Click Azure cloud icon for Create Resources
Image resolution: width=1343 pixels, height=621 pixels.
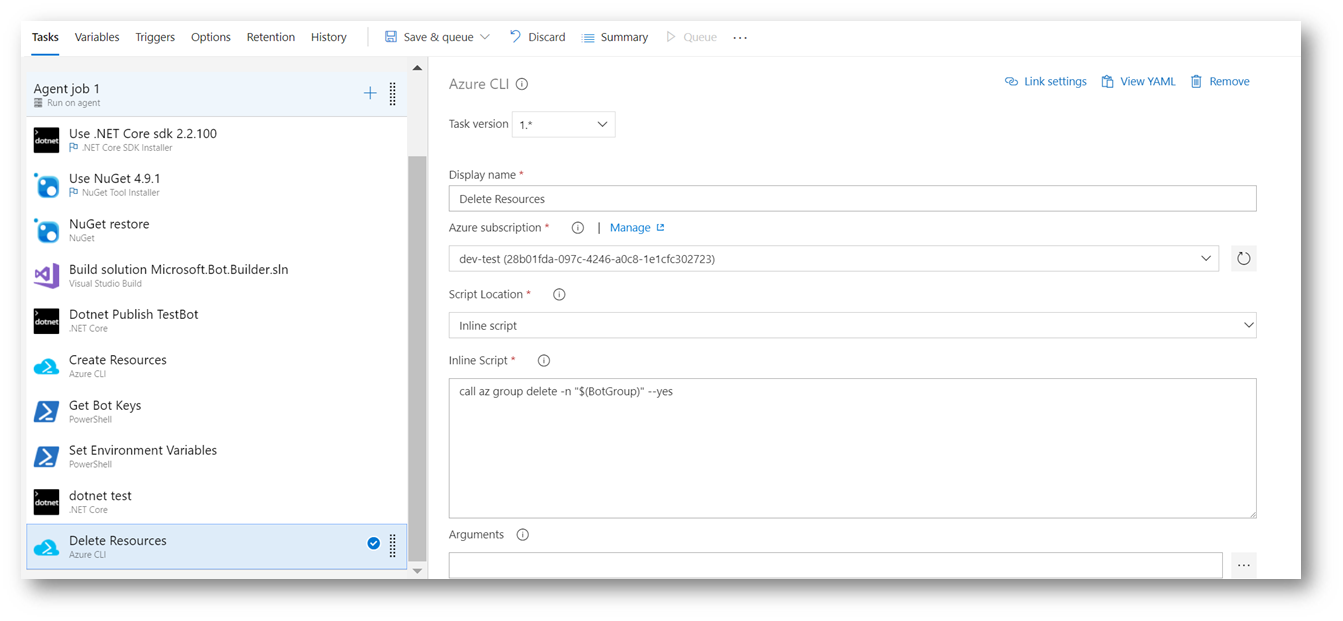(46, 367)
